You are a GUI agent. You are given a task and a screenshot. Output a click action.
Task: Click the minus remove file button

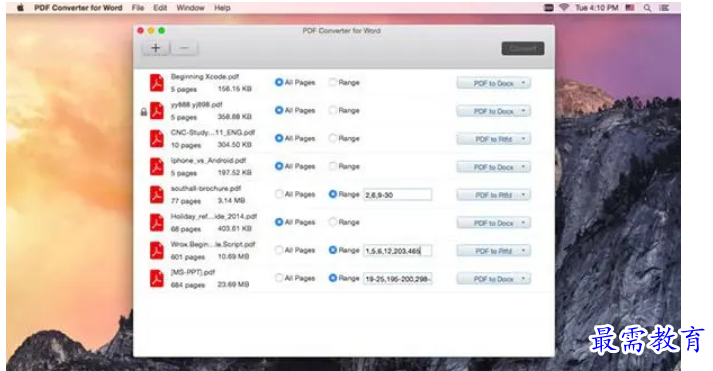pyautogui.click(x=184, y=48)
